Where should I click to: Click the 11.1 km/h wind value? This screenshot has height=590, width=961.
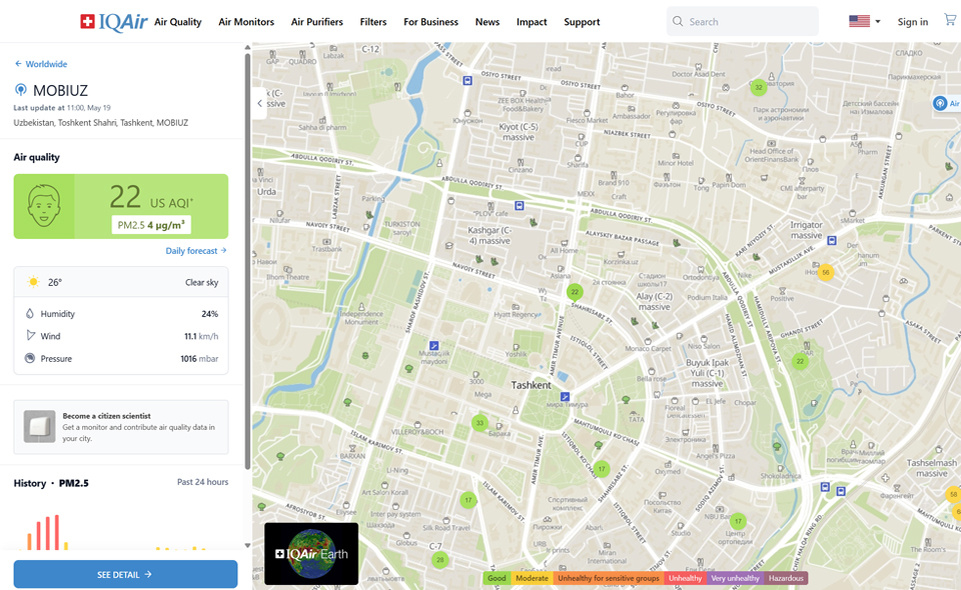pos(201,336)
